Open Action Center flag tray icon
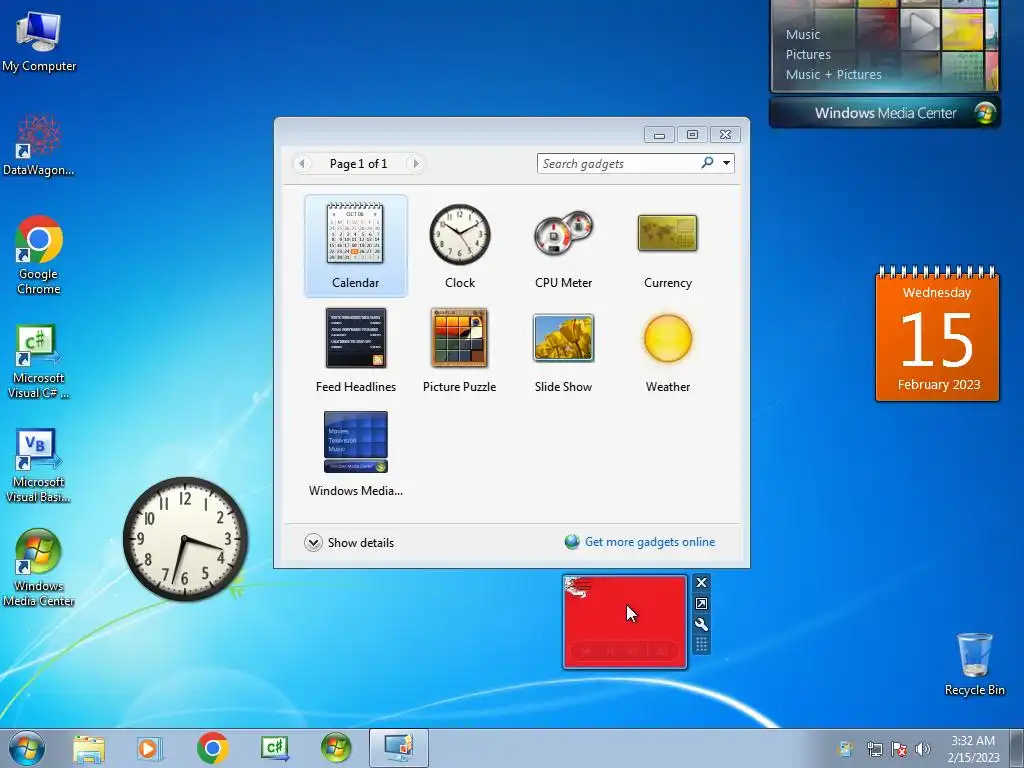The image size is (1024, 768). (x=899, y=749)
